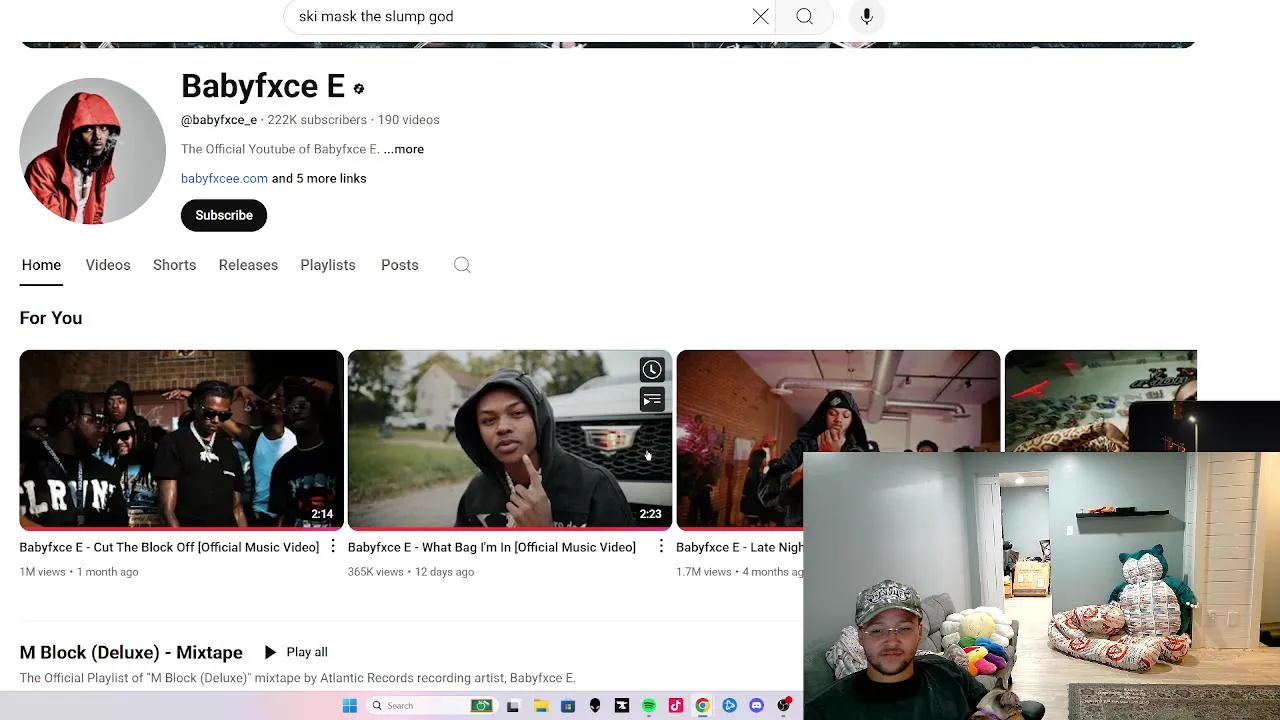1280x720 pixels.
Task: Click the '1M views • 1 month ago' text
Action: point(79,572)
